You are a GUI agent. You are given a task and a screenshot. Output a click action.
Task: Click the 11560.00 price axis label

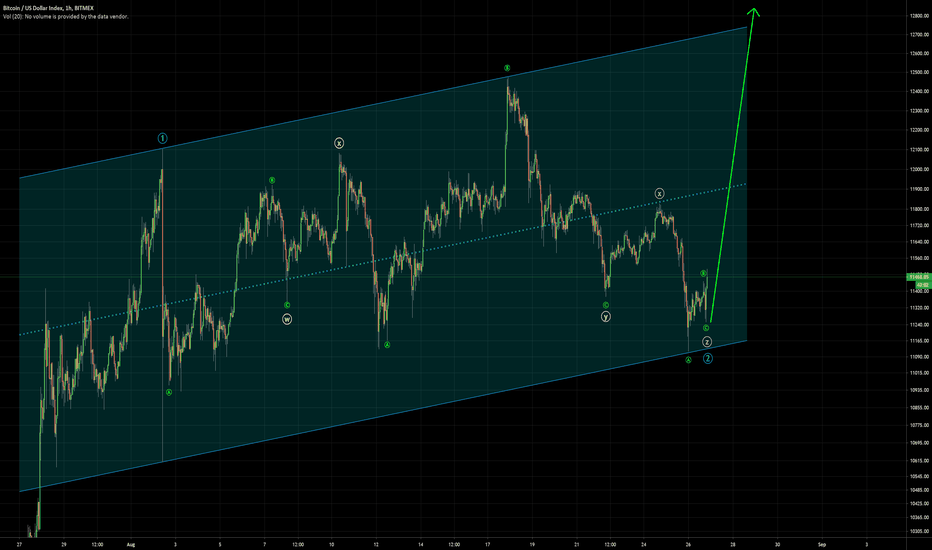click(919, 259)
